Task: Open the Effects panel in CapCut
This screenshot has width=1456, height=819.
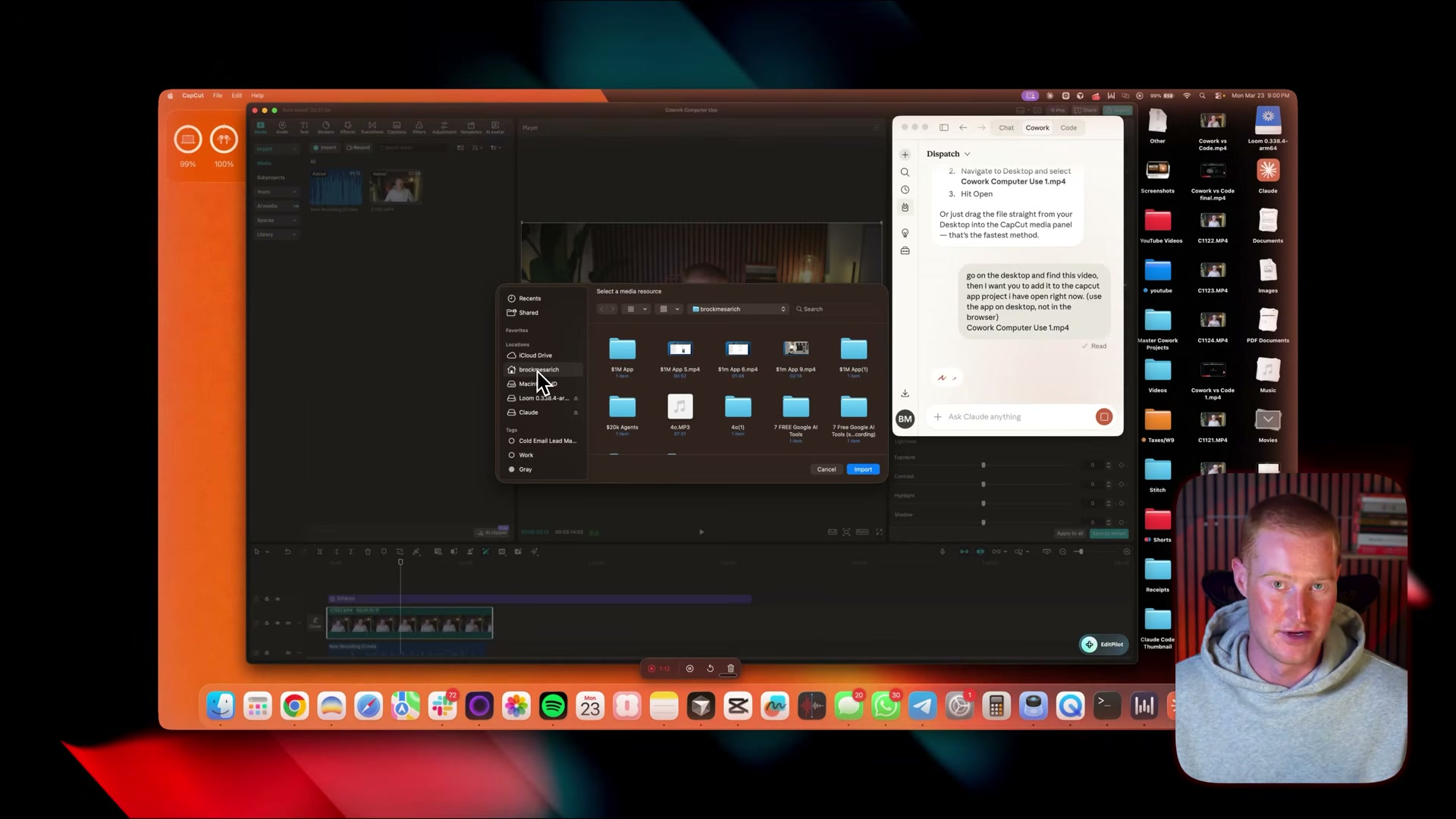Action: click(x=348, y=127)
